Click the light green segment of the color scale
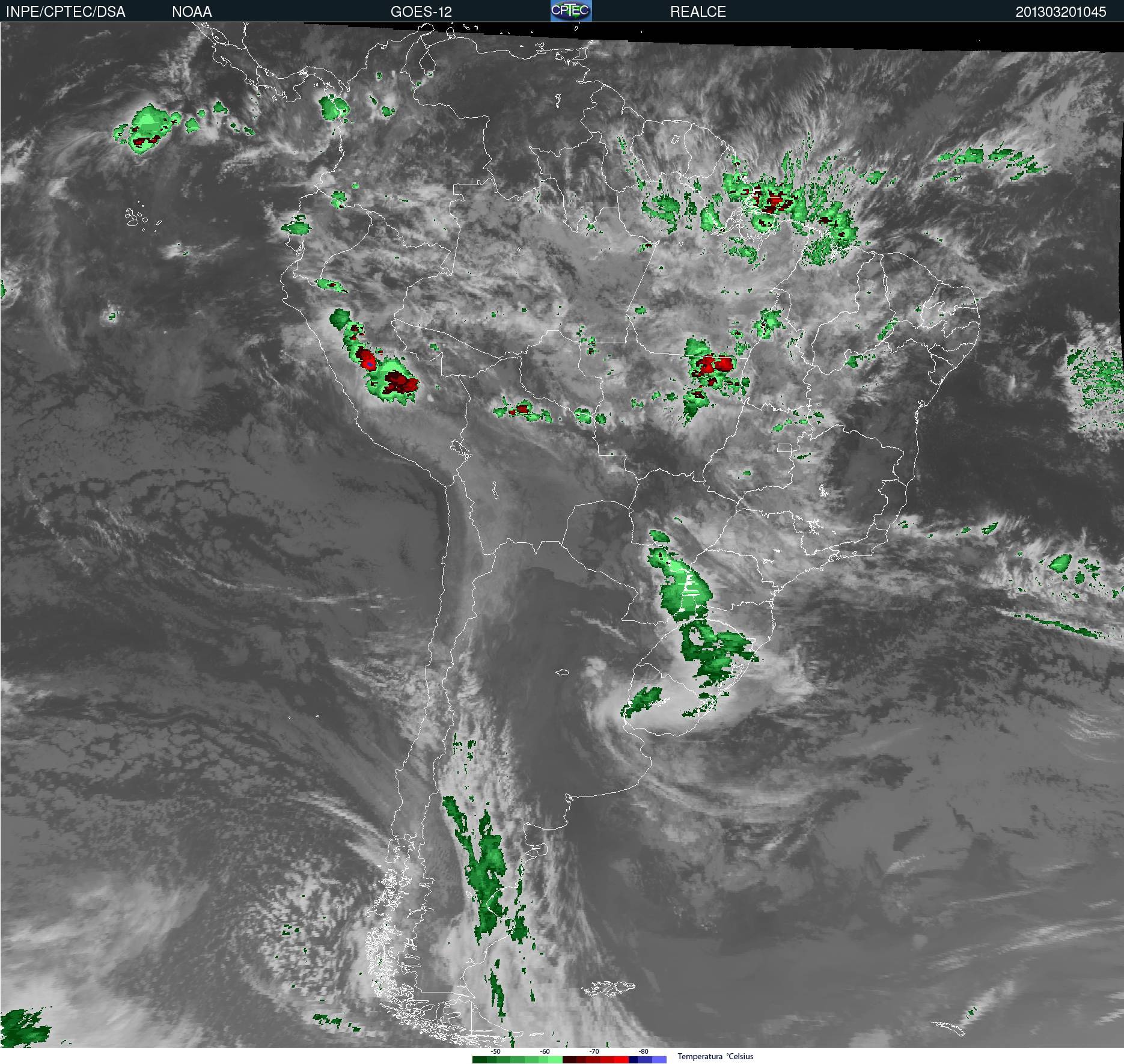The height and width of the screenshot is (1064, 1124). (x=555, y=1059)
